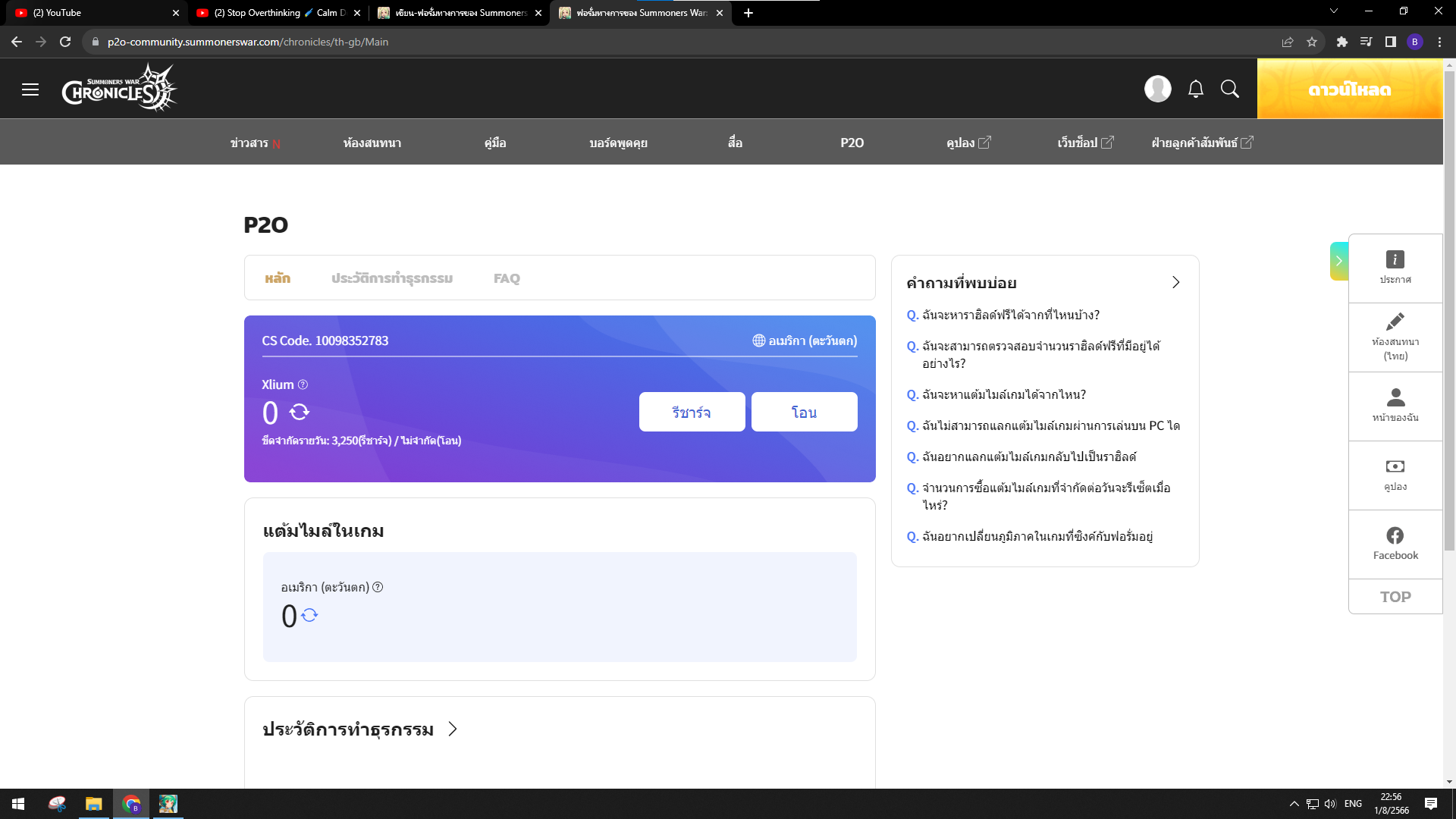
Task: Click the help icon next to อเมริกา (ตะวันตก) mileage
Action: click(378, 587)
